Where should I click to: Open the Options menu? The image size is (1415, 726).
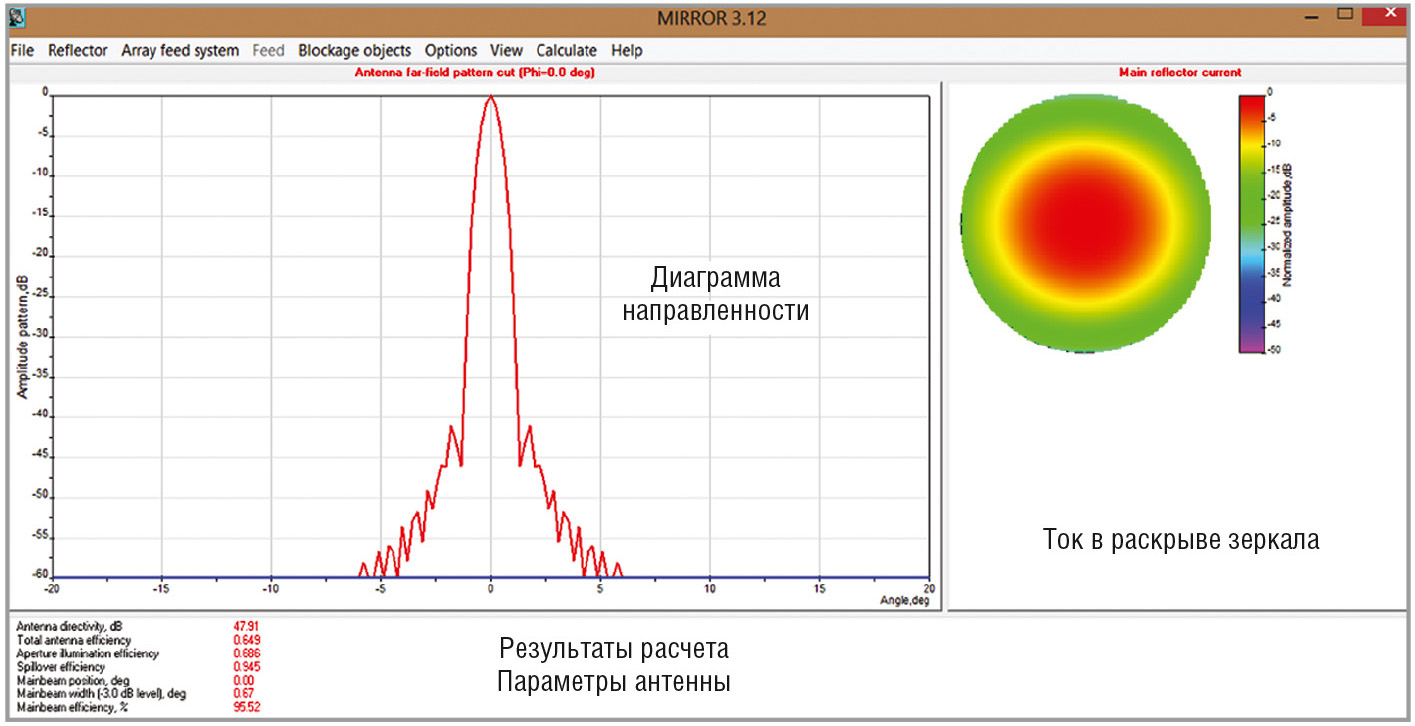(450, 50)
